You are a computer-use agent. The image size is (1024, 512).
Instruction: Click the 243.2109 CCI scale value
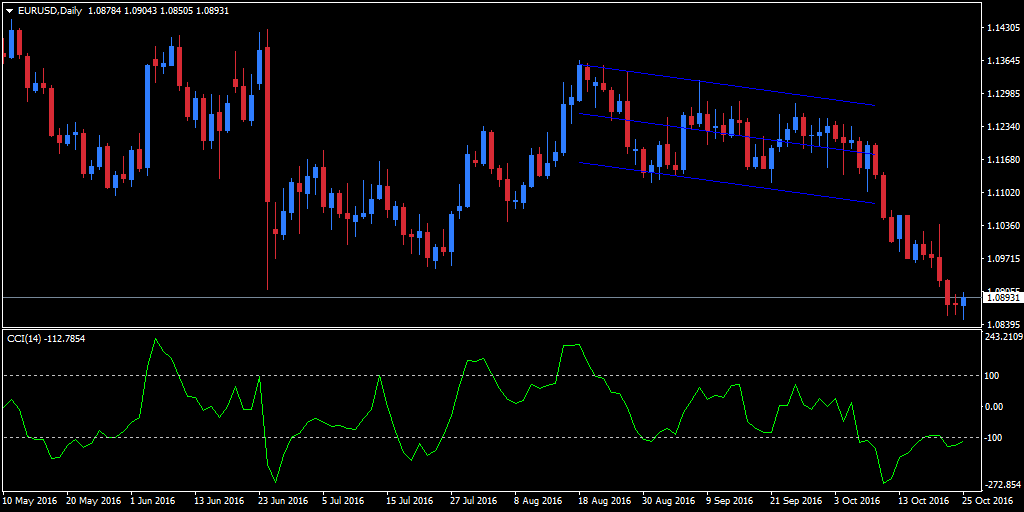[x=1004, y=337]
